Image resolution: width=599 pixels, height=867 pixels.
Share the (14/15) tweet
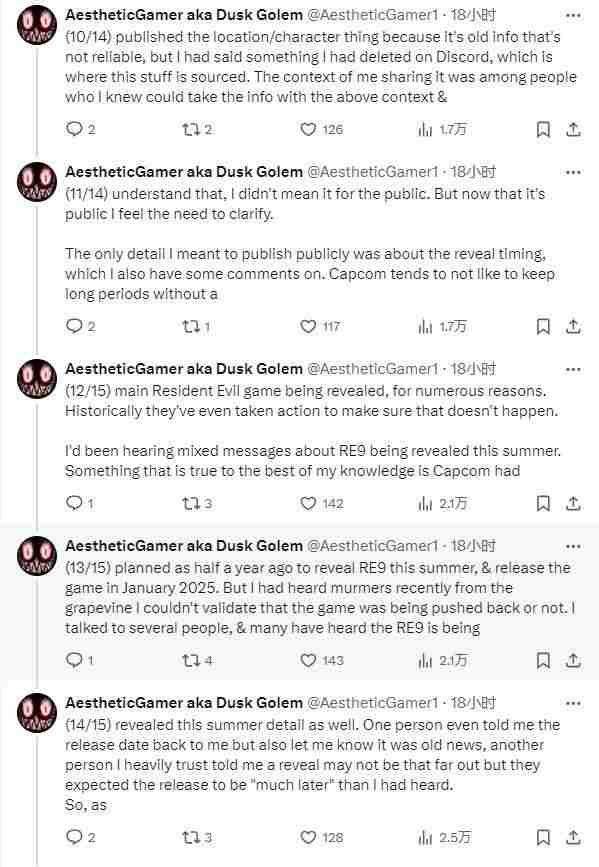[572, 838]
